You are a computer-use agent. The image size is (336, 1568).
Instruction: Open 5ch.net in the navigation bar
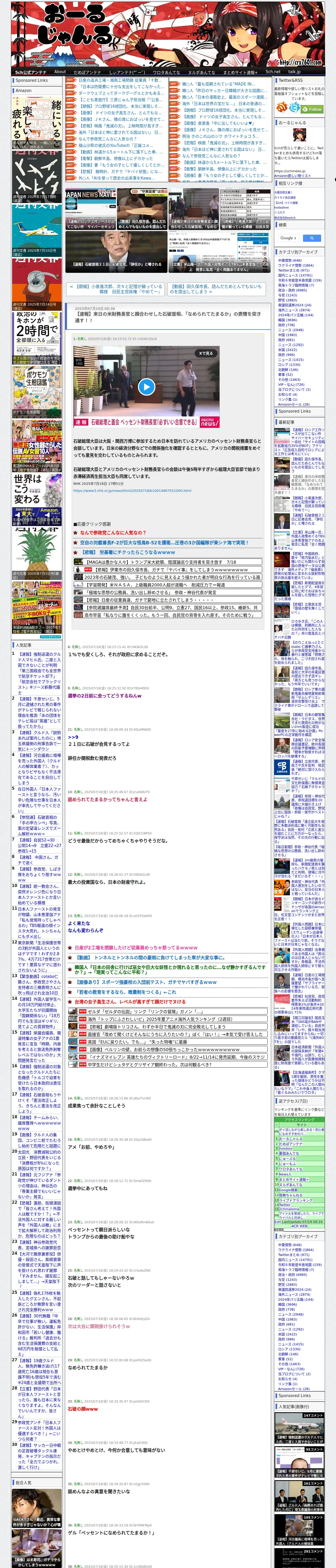click(x=273, y=72)
